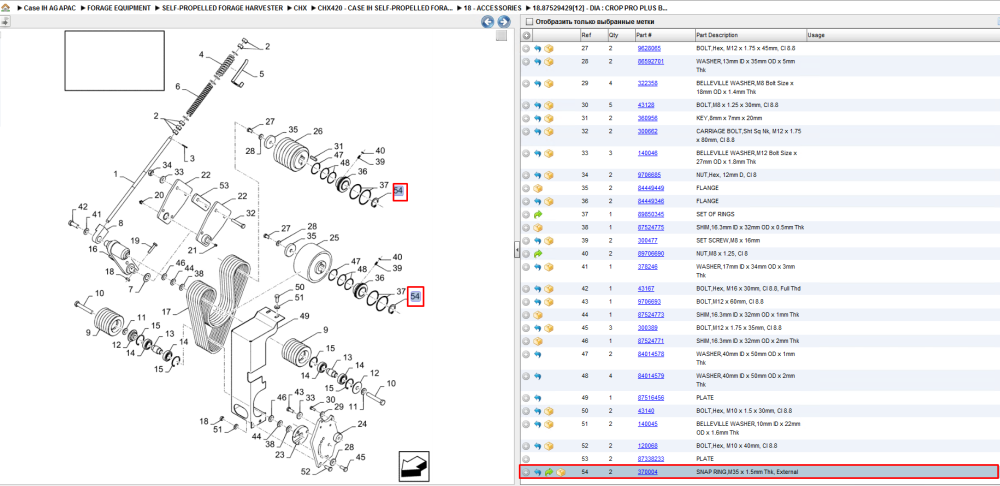Viewport: 1000px width, 486px height.
Task: Open 'Case IH AG APAC' breadcrumb
Action: point(50,8)
